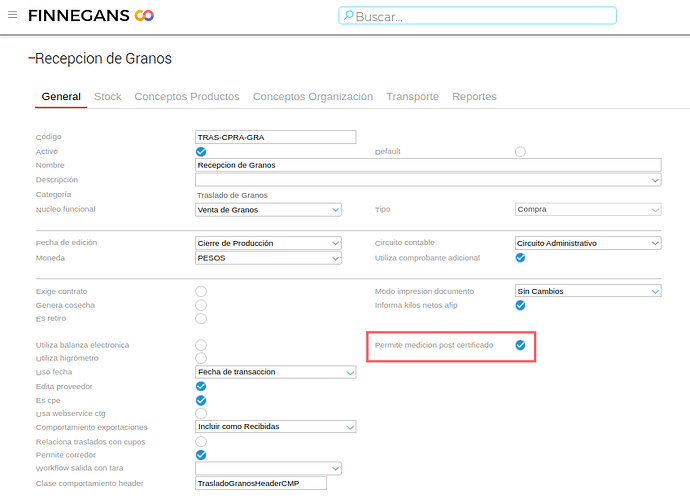Open the hamburger menu icon
Viewport: 690px width, 498px height.
pyautogui.click(x=12, y=15)
